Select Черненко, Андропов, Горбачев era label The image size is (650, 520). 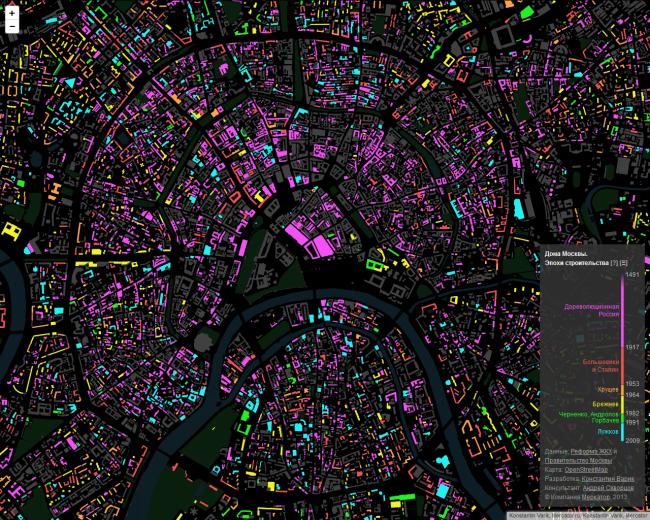tap(587, 417)
